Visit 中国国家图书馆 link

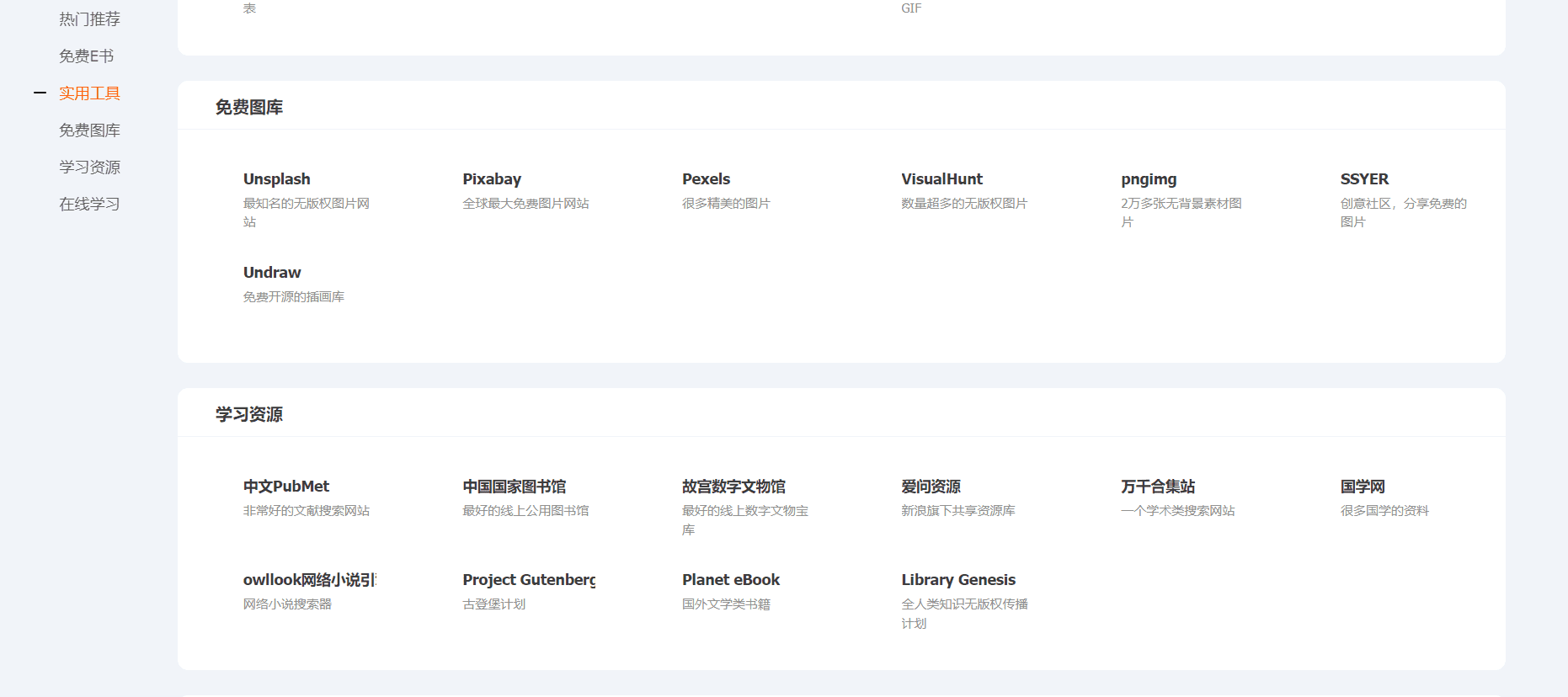click(x=514, y=487)
